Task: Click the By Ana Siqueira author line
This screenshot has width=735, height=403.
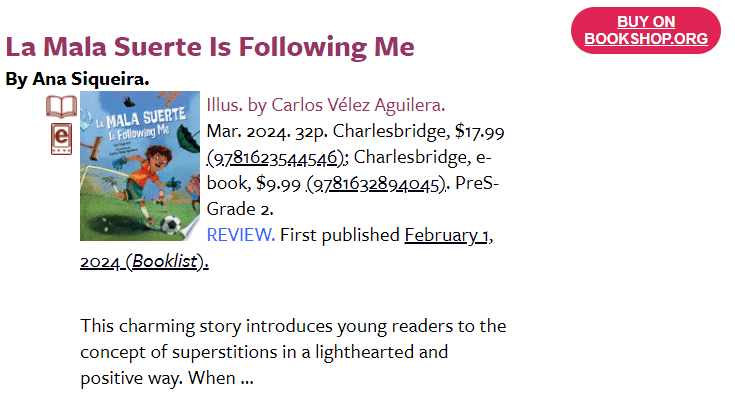Action: pyautogui.click(x=77, y=78)
